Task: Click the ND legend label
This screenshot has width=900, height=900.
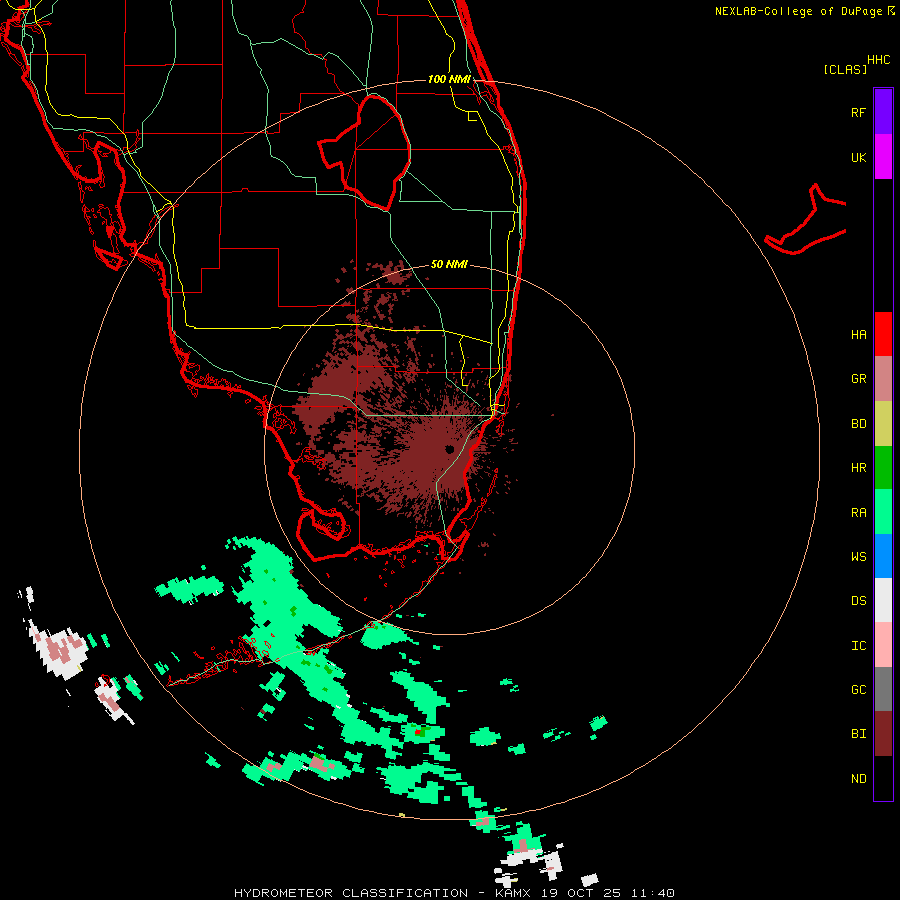Action: pos(858,779)
